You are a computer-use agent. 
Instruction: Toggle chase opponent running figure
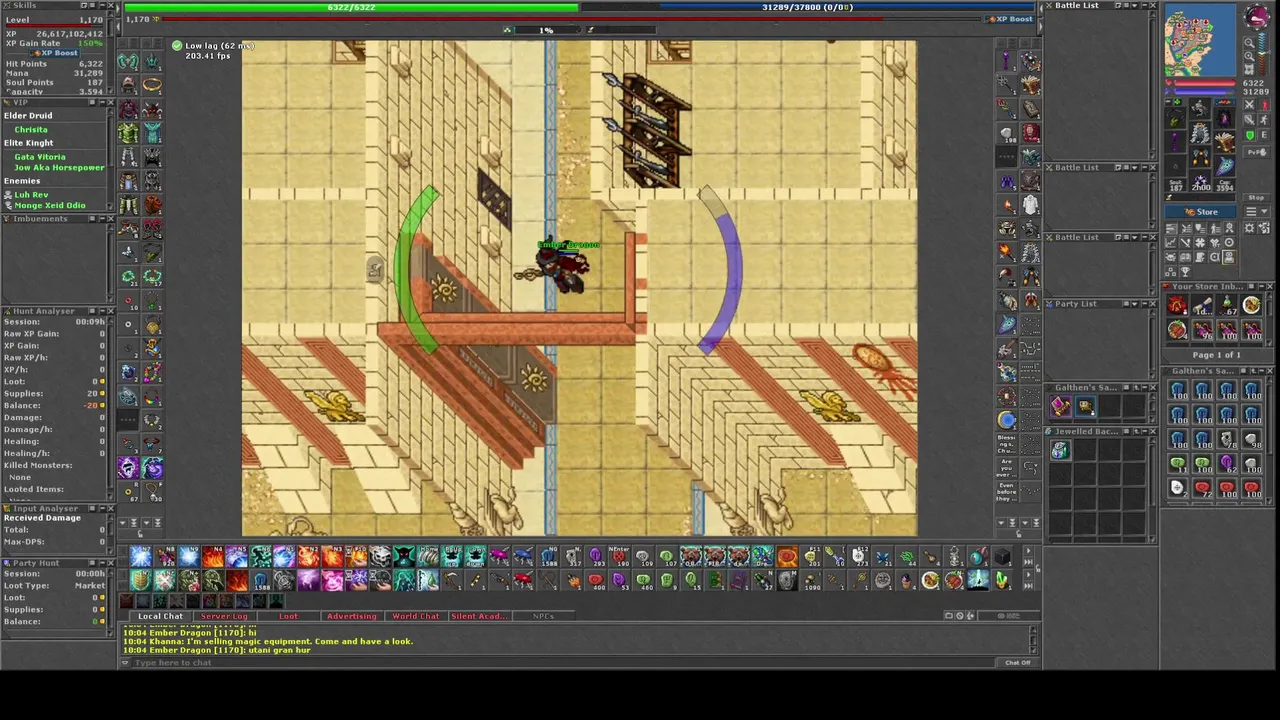tap(1262, 122)
